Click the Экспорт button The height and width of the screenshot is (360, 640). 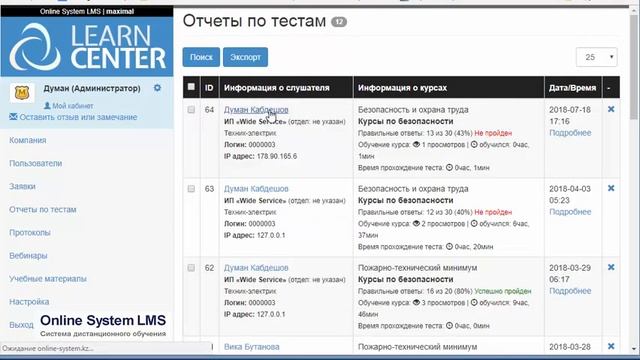point(245,57)
